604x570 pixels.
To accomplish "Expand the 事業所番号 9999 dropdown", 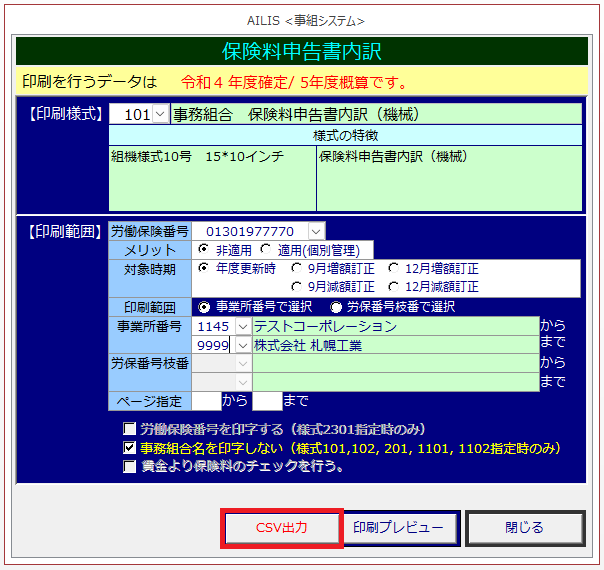I will point(241,345).
